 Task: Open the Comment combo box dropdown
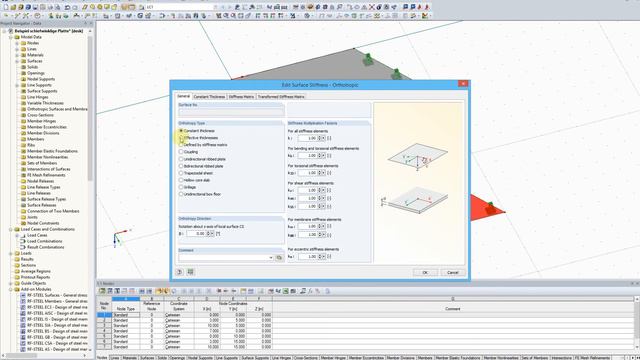pos(271,258)
